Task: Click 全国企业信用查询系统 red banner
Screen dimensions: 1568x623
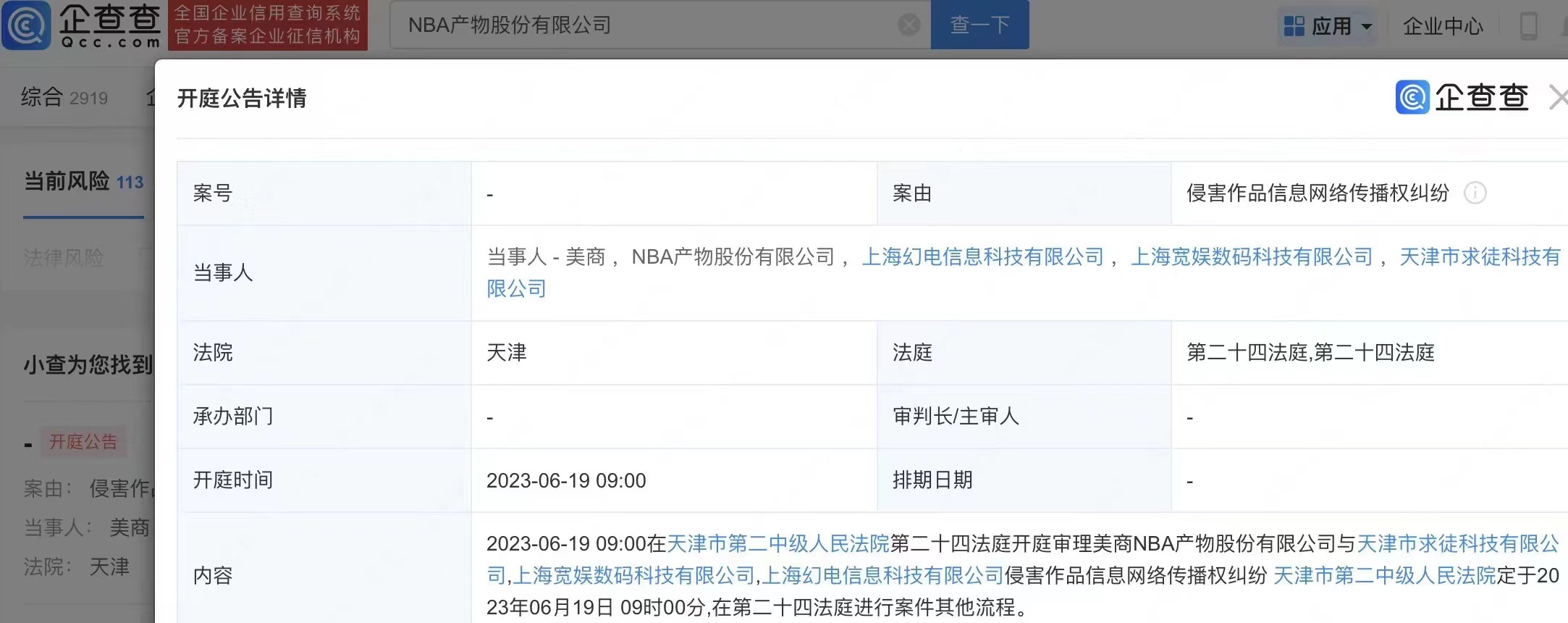Action: click(x=268, y=25)
